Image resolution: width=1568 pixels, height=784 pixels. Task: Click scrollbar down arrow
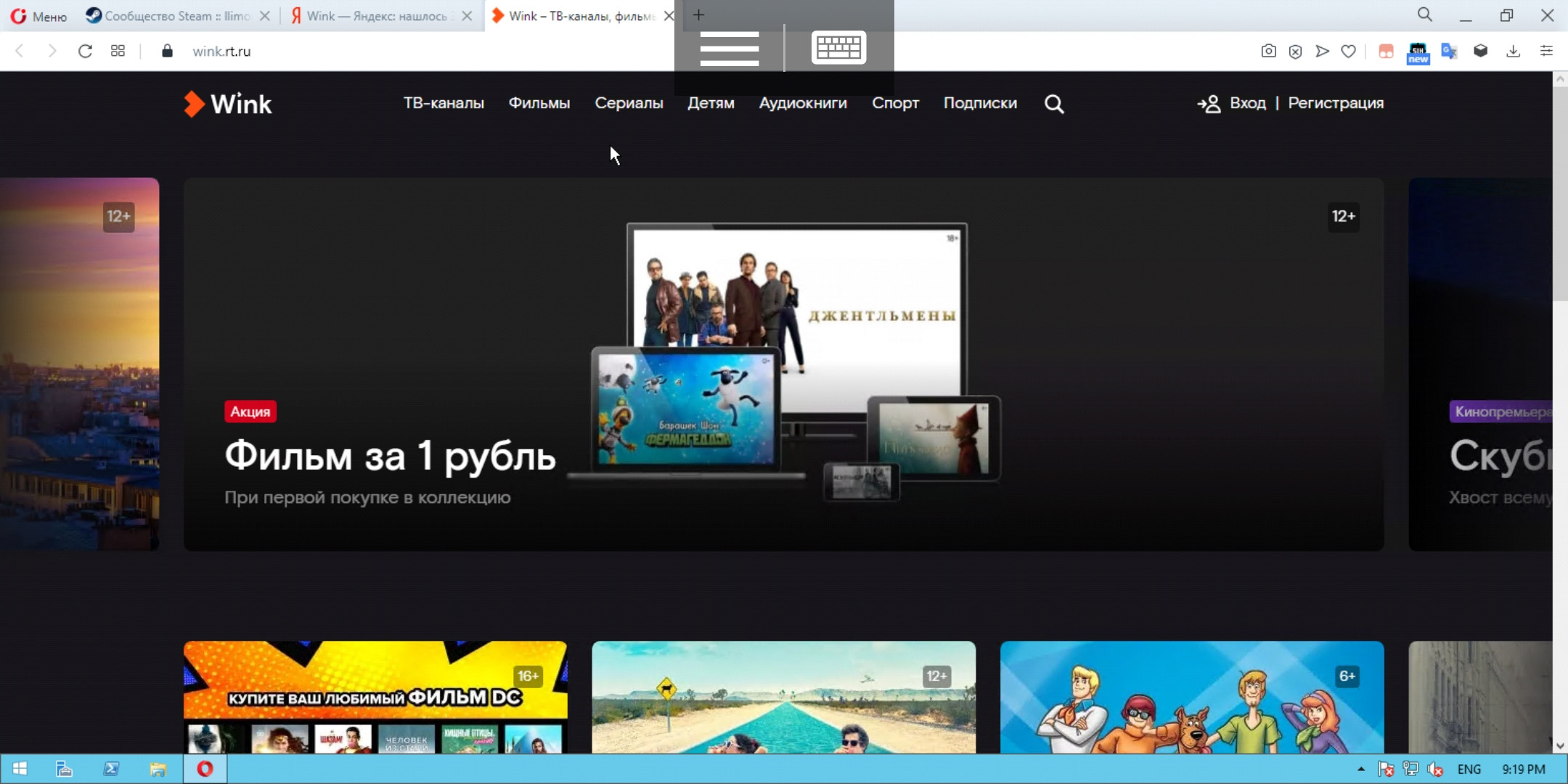tap(1560, 746)
